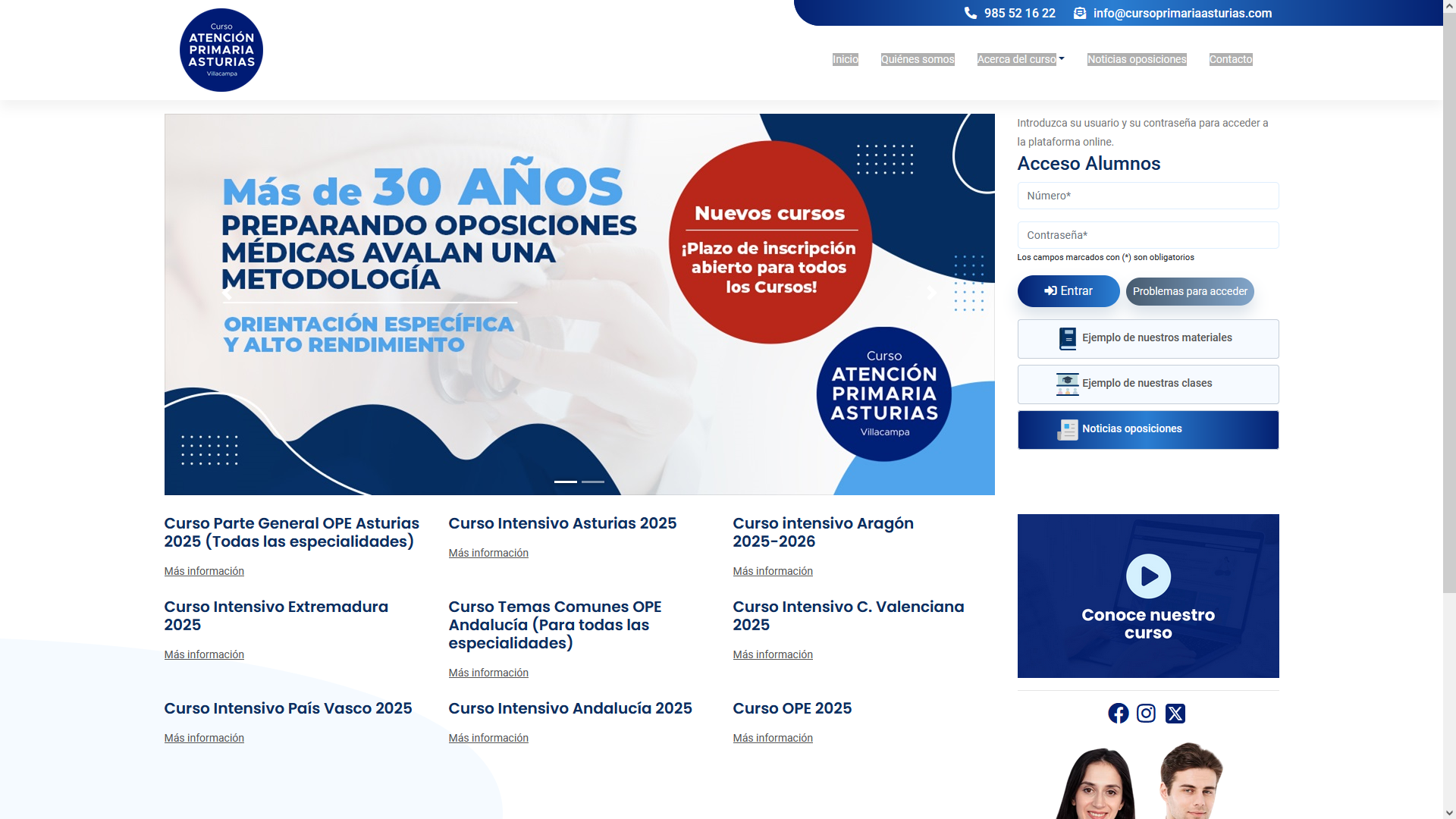Open the Instagram profile icon
The image size is (1456, 819).
[1146, 713]
